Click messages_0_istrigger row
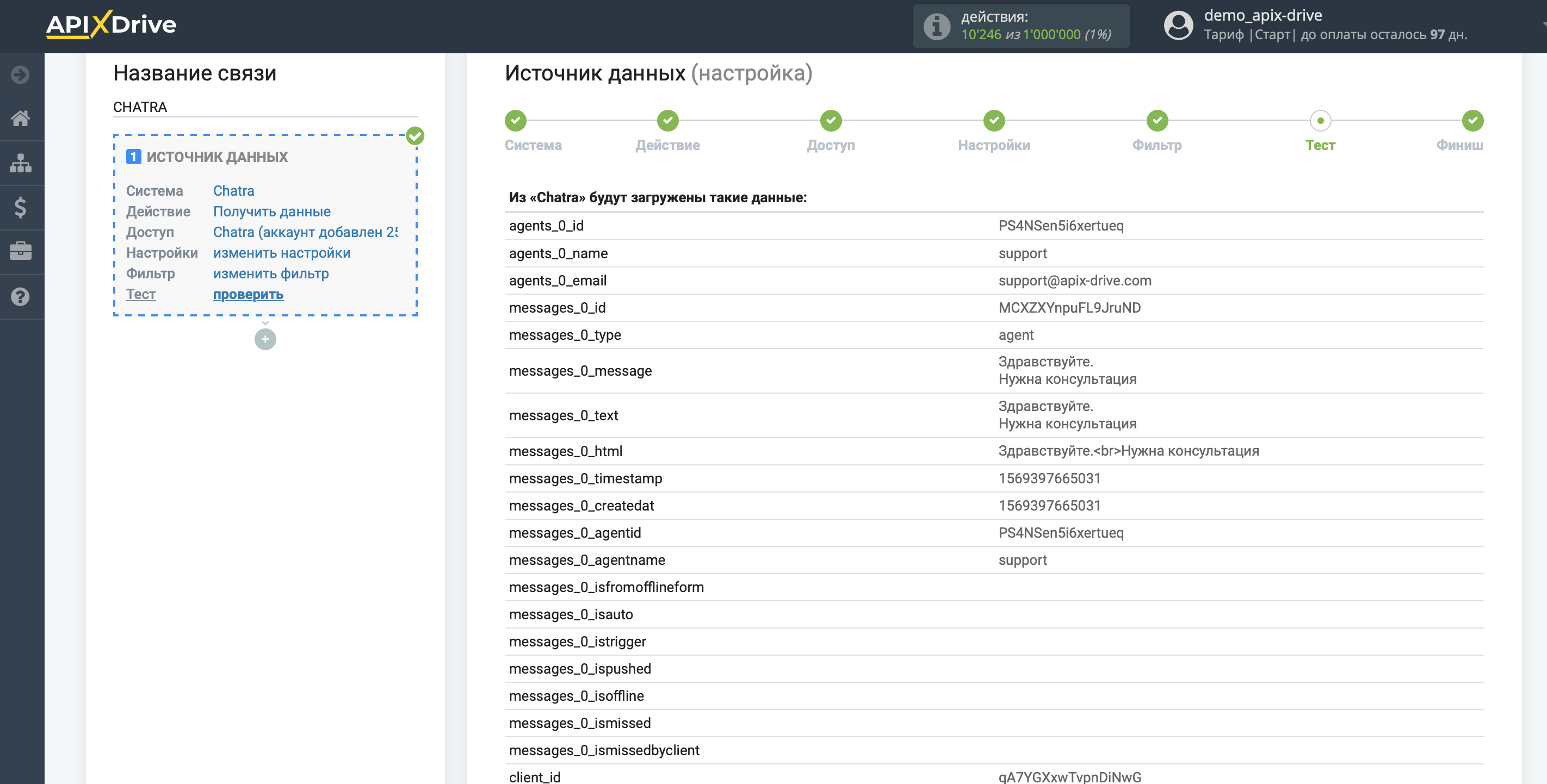 994,642
